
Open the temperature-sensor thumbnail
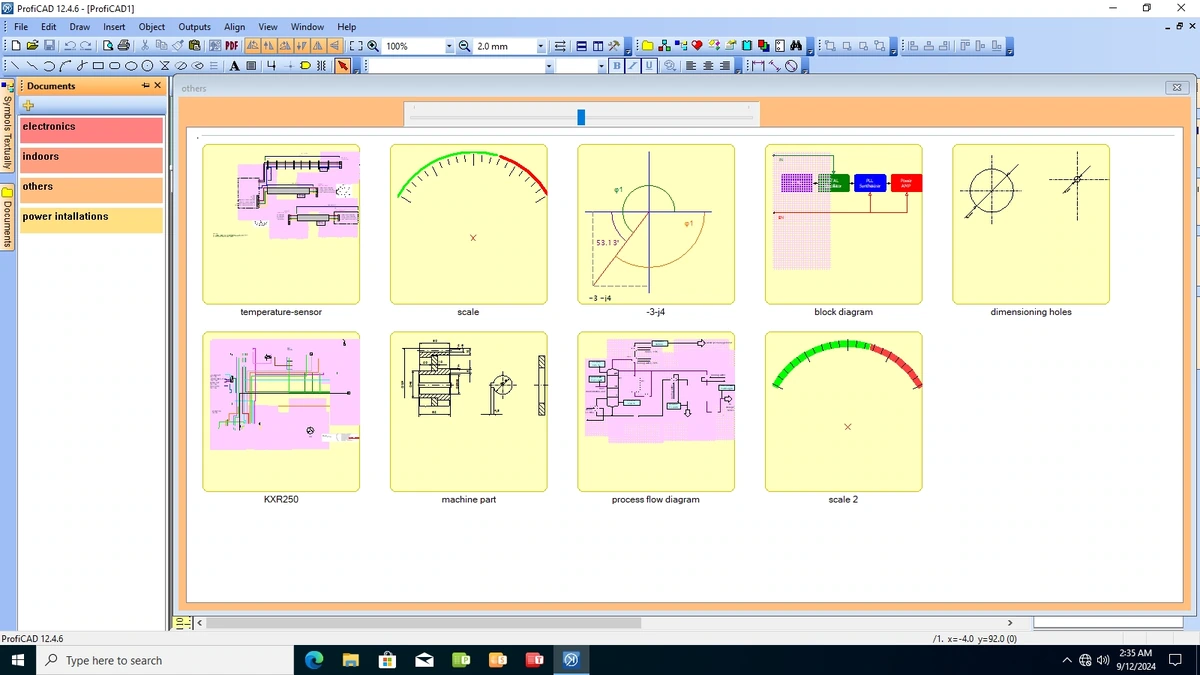pos(281,224)
